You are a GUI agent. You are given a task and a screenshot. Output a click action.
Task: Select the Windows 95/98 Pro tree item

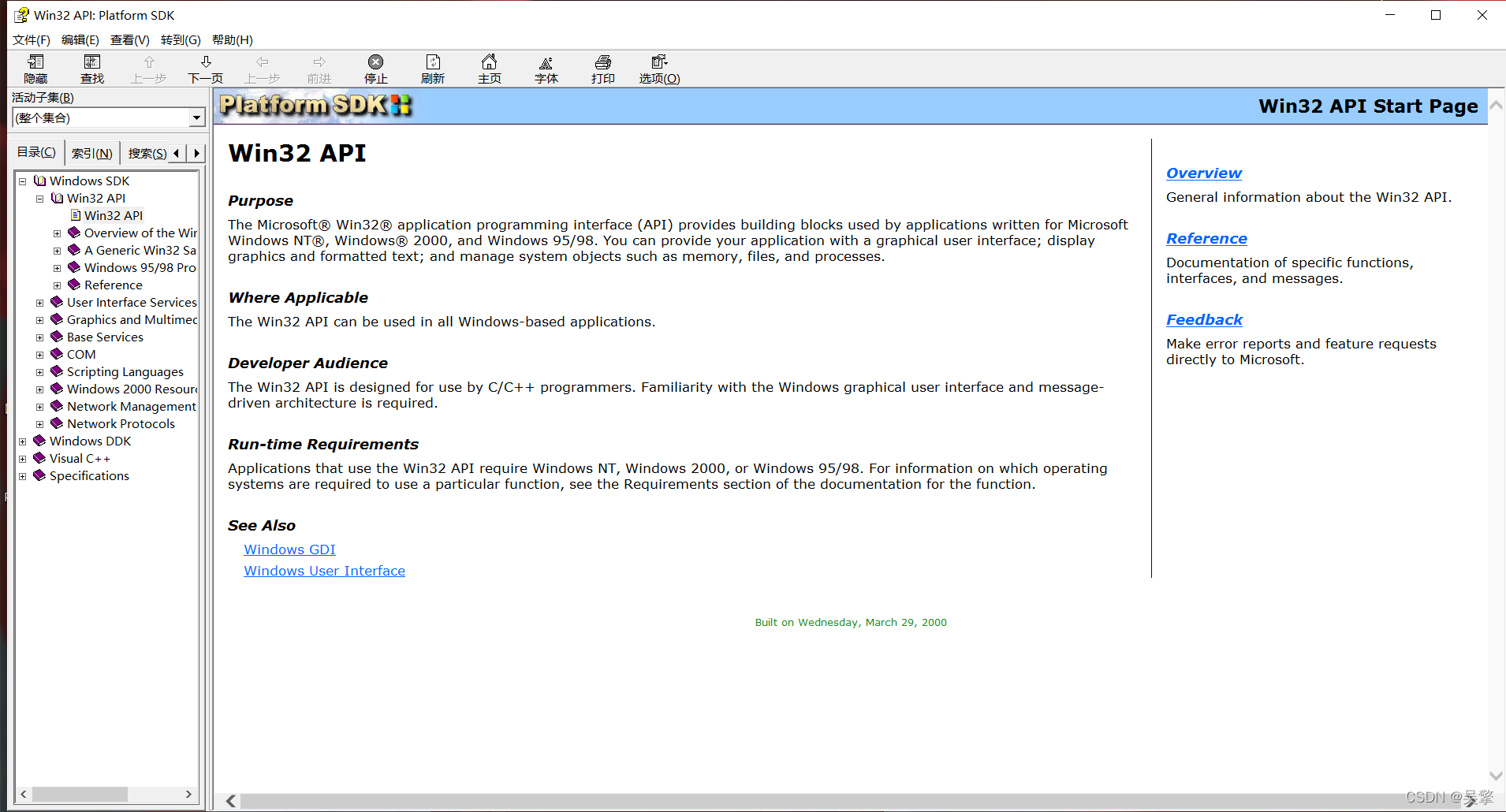(x=140, y=267)
